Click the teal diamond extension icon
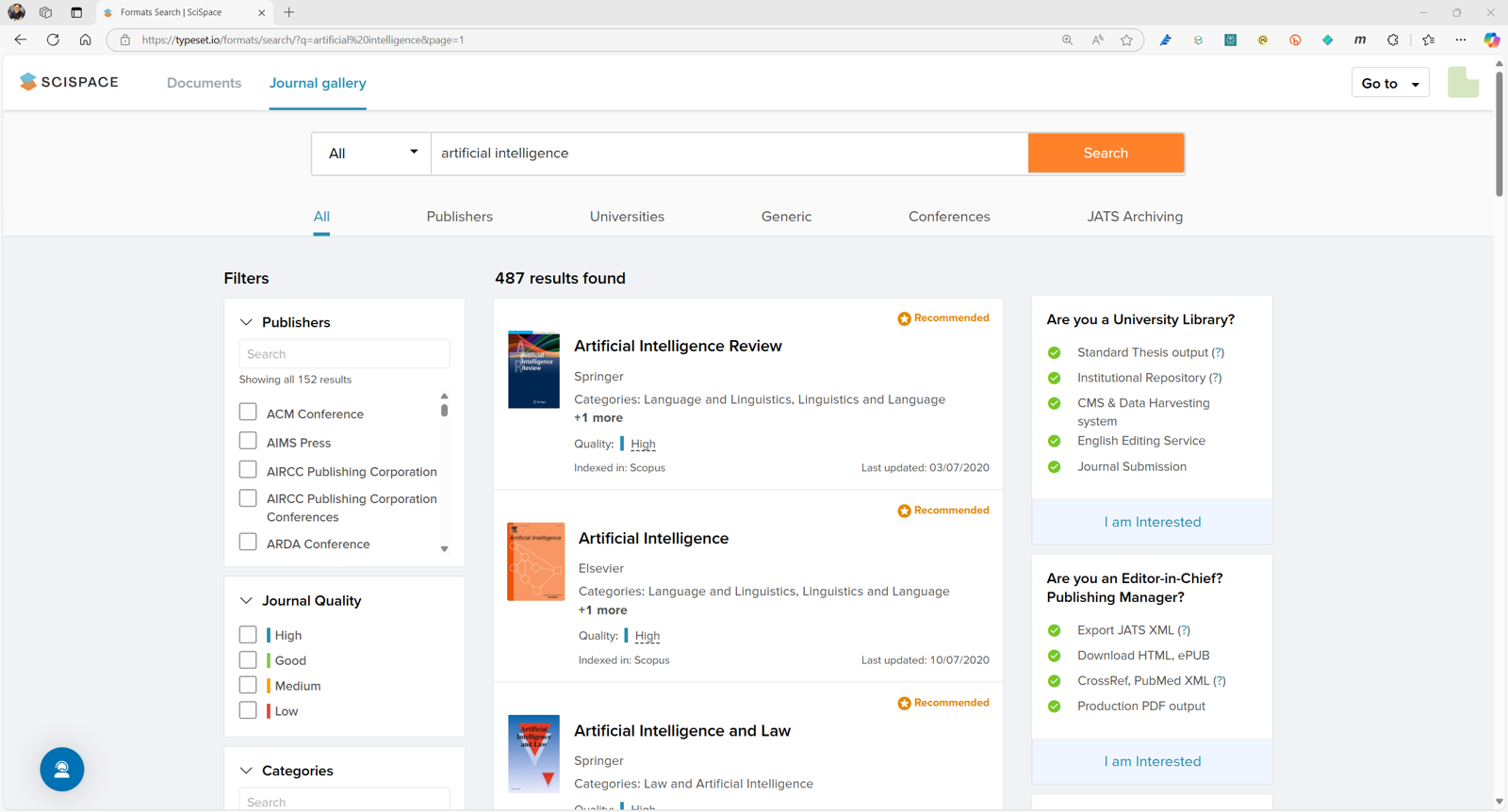The height and width of the screenshot is (812, 1508). click(x=1327, y=40)
